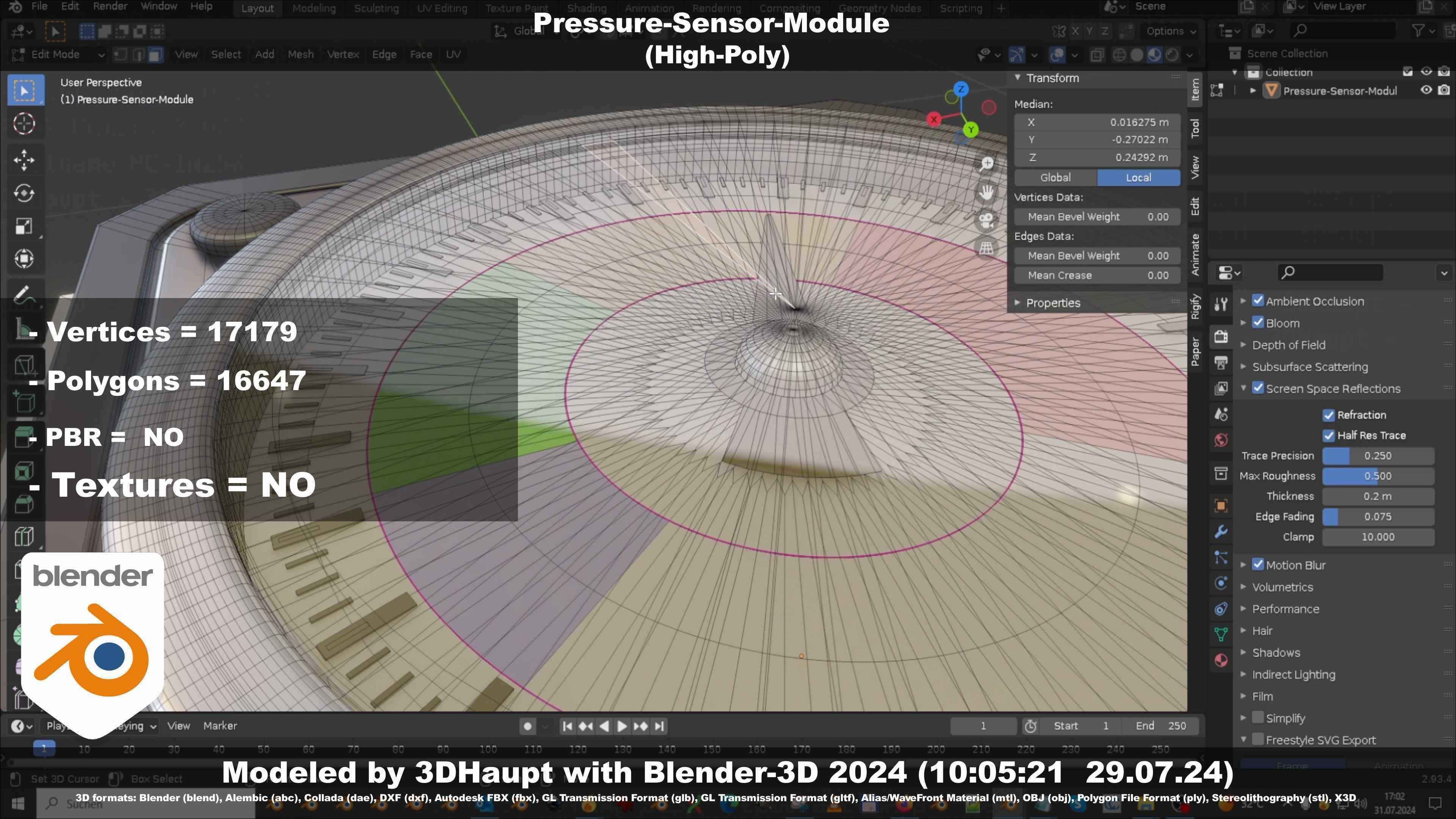The width and height of the screenshot is (1456, 819).
Task: Play animation forward button
Action: pos(622,726)
